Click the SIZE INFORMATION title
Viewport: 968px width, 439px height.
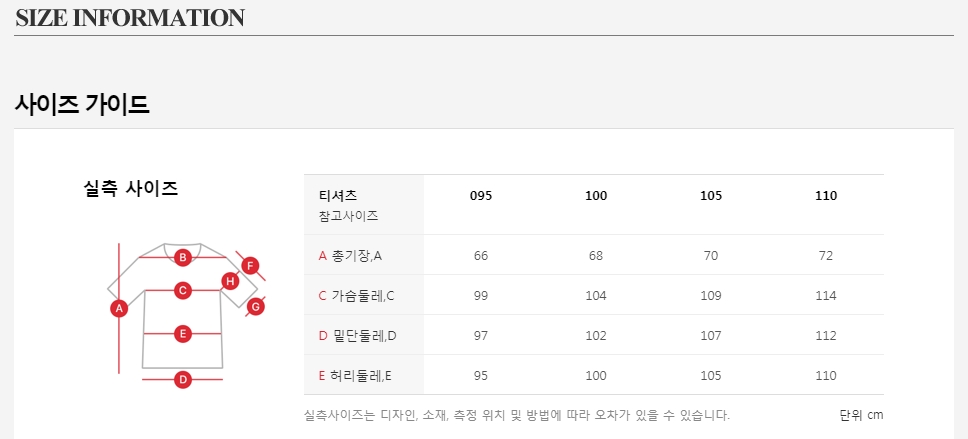tap(130, 18)
